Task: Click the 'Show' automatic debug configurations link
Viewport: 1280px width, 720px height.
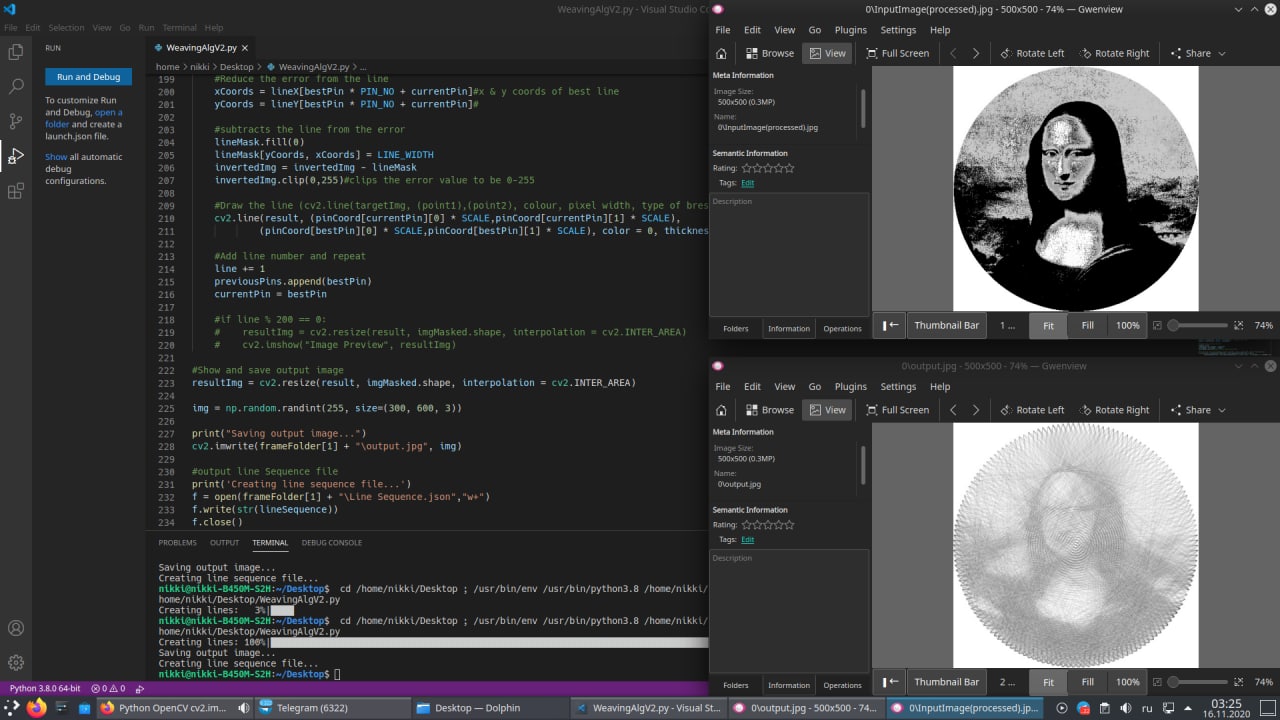Action: pos(56,157)
